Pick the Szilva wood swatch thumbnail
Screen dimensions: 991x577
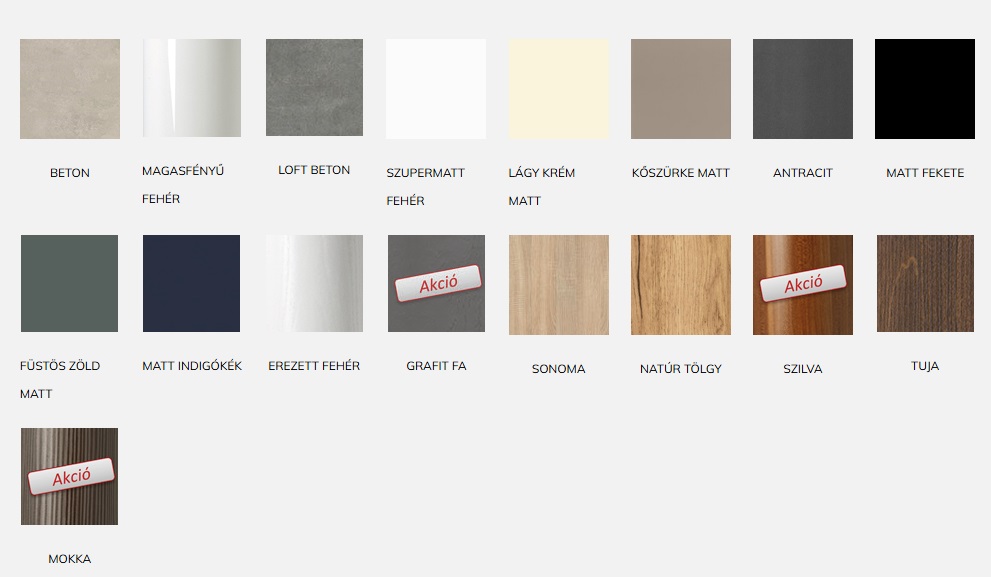pos(803,285)
